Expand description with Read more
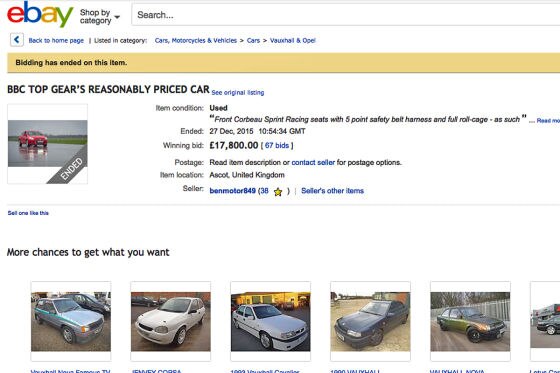 pyautogui.click(x=548, y=121)
